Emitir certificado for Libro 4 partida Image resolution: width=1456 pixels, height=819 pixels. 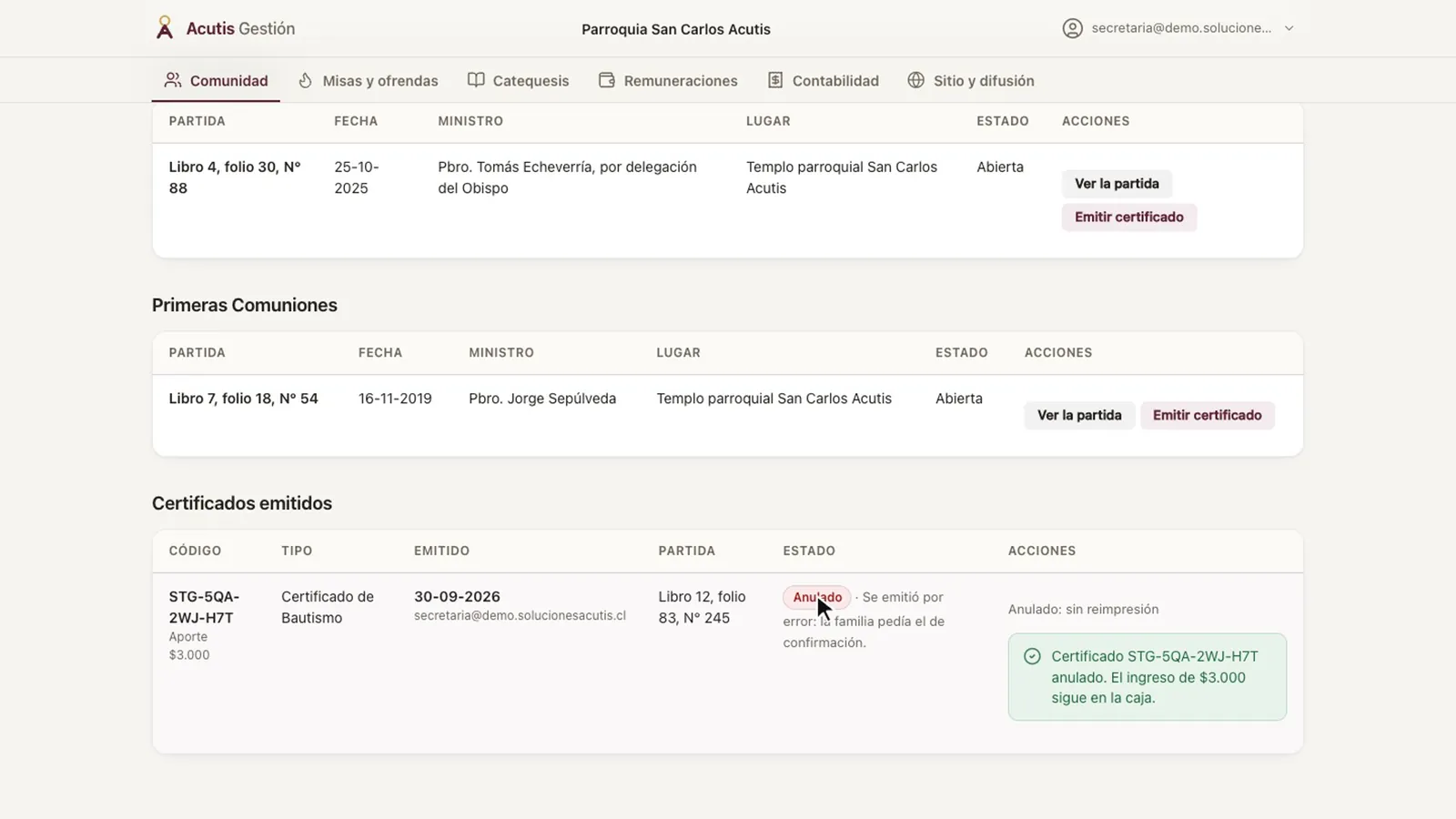point(1129,217)
